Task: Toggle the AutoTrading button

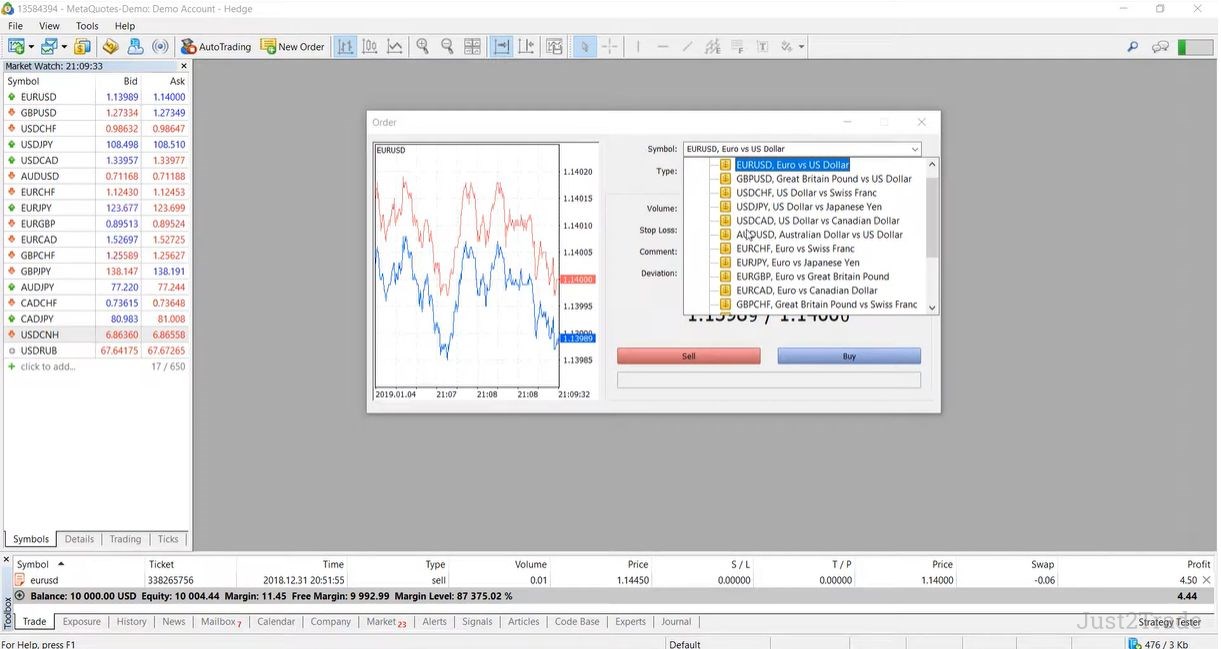Action: pyautogui.click(x=215, y=46)
